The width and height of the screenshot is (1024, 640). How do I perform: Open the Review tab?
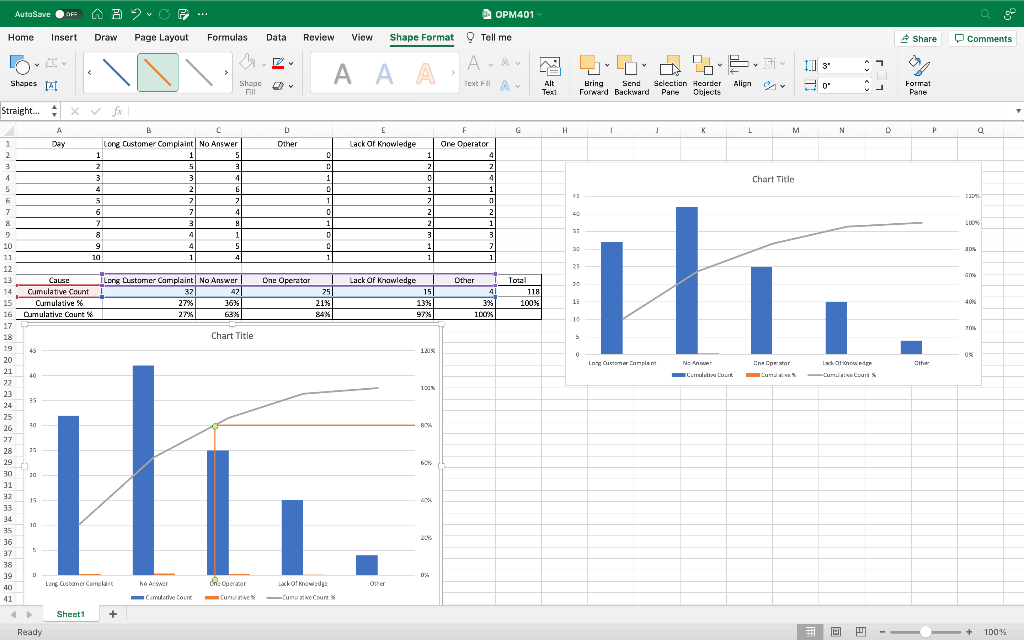coord(319,37)
